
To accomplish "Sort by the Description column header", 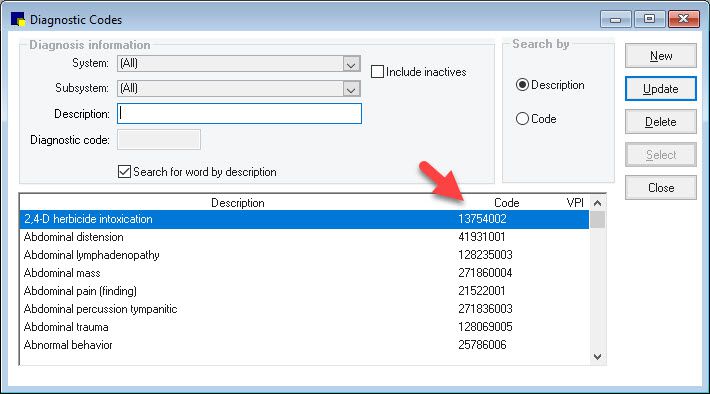I will point(238,202).
